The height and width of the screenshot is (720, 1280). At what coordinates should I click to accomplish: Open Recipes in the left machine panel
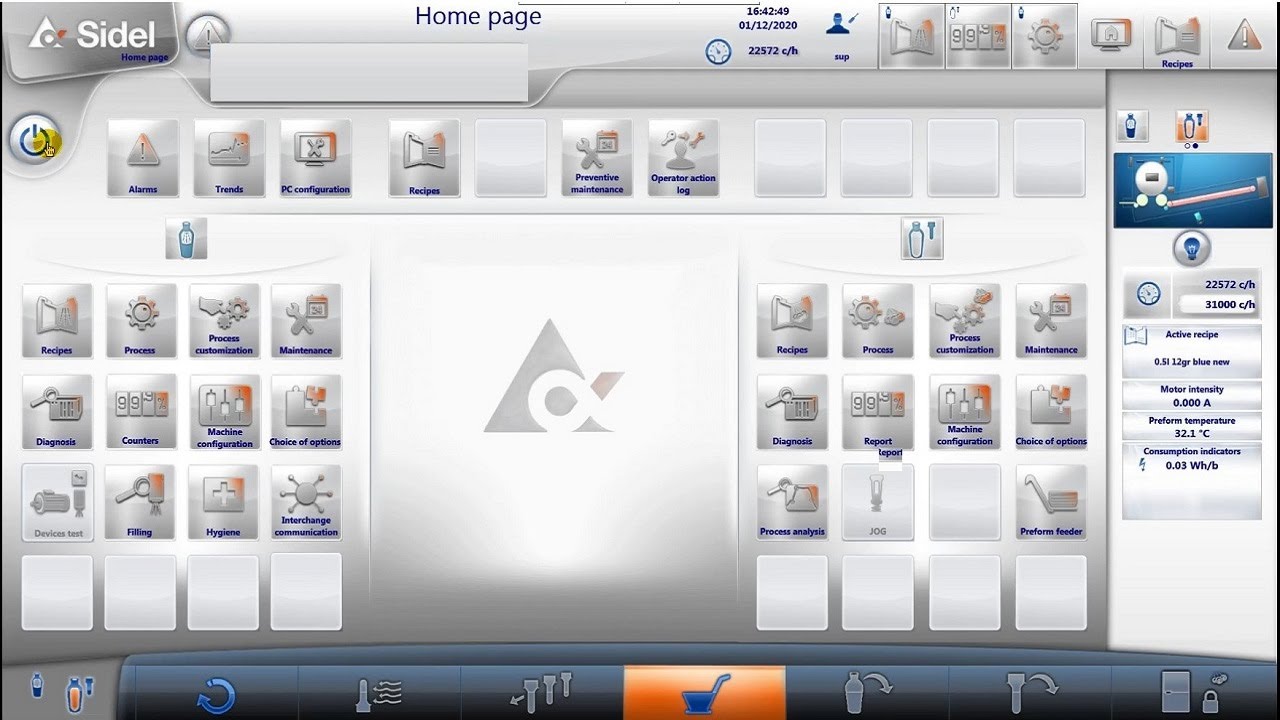[57, 321]
